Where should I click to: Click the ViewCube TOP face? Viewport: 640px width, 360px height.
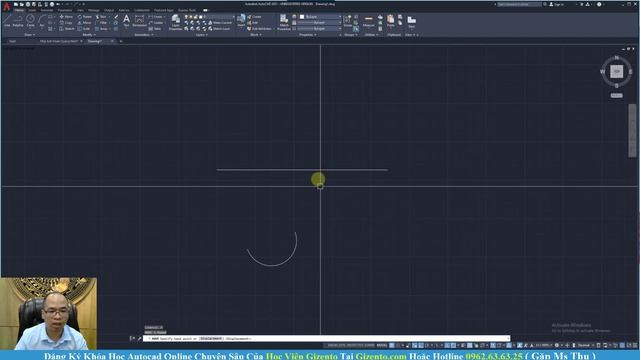pos(616,71)
